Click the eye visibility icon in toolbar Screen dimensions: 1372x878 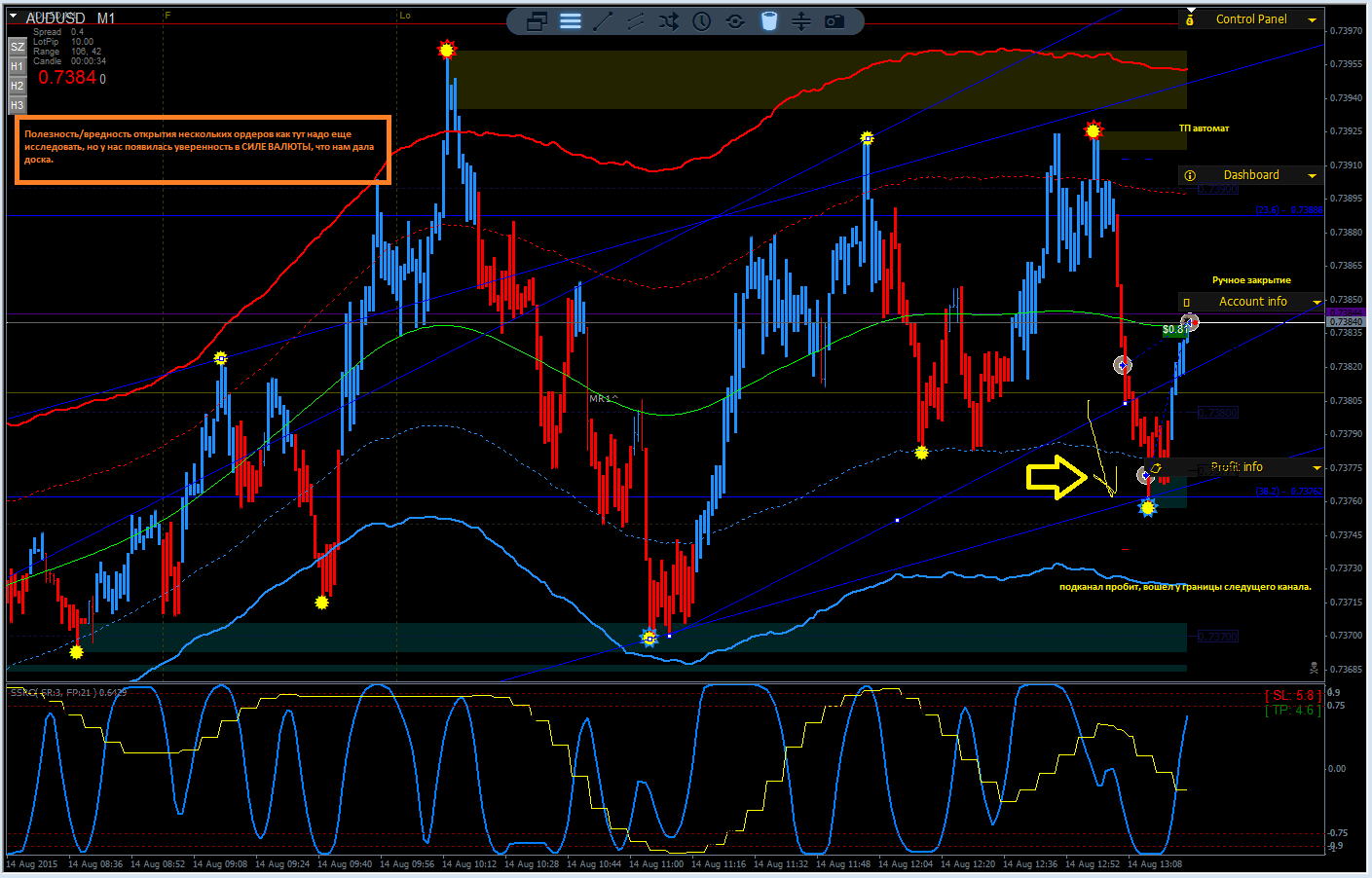(735, 21)
